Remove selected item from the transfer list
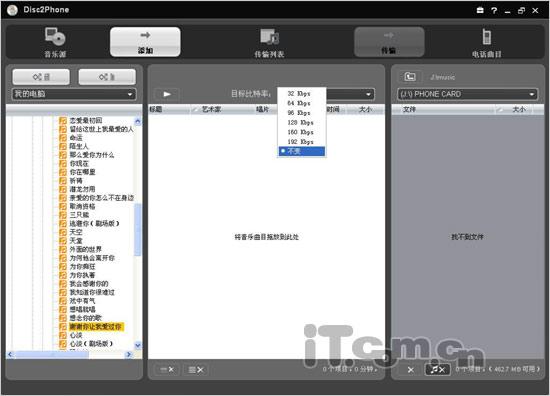Screen dimensions: 550x396 pyautogui.click(x=167, y=369)
